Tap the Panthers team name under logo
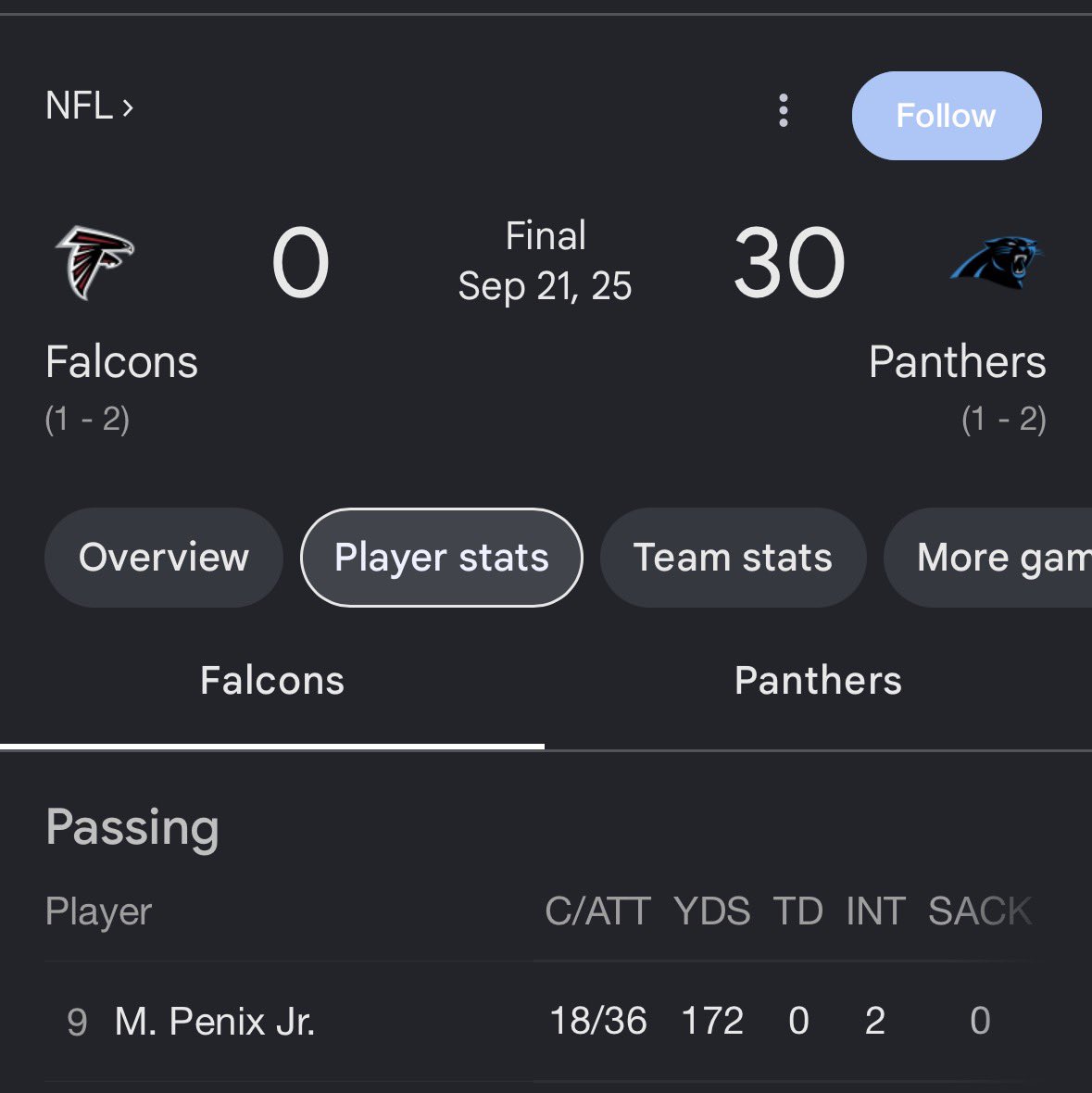Screen dimensions: 1092x1093 click(957, 362)
